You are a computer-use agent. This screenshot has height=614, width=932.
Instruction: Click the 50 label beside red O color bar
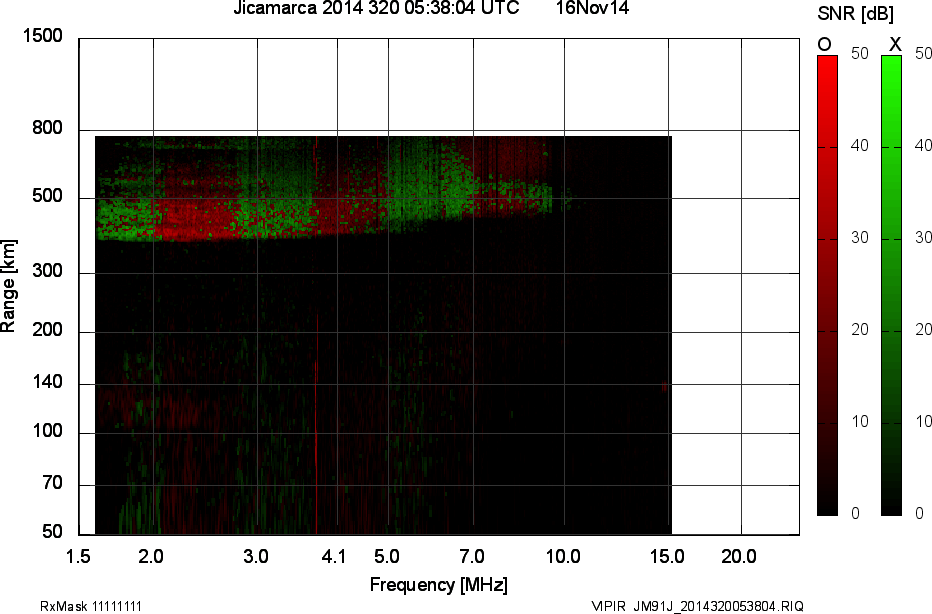tap(860, 53)
